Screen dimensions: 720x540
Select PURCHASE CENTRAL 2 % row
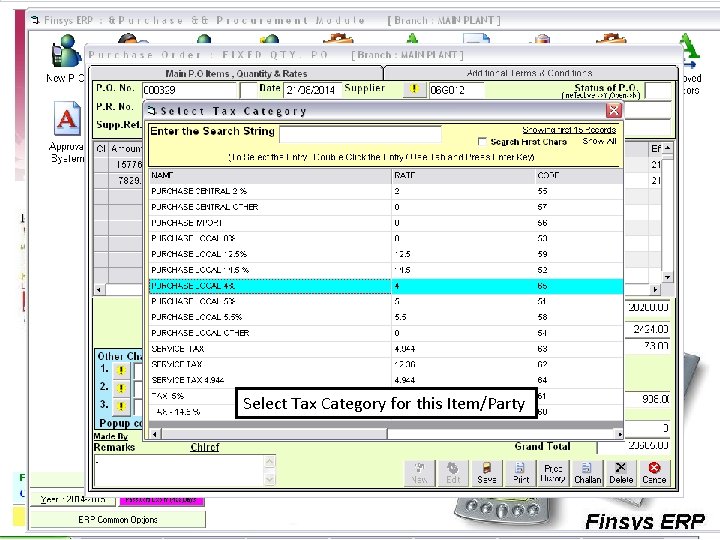386,191
